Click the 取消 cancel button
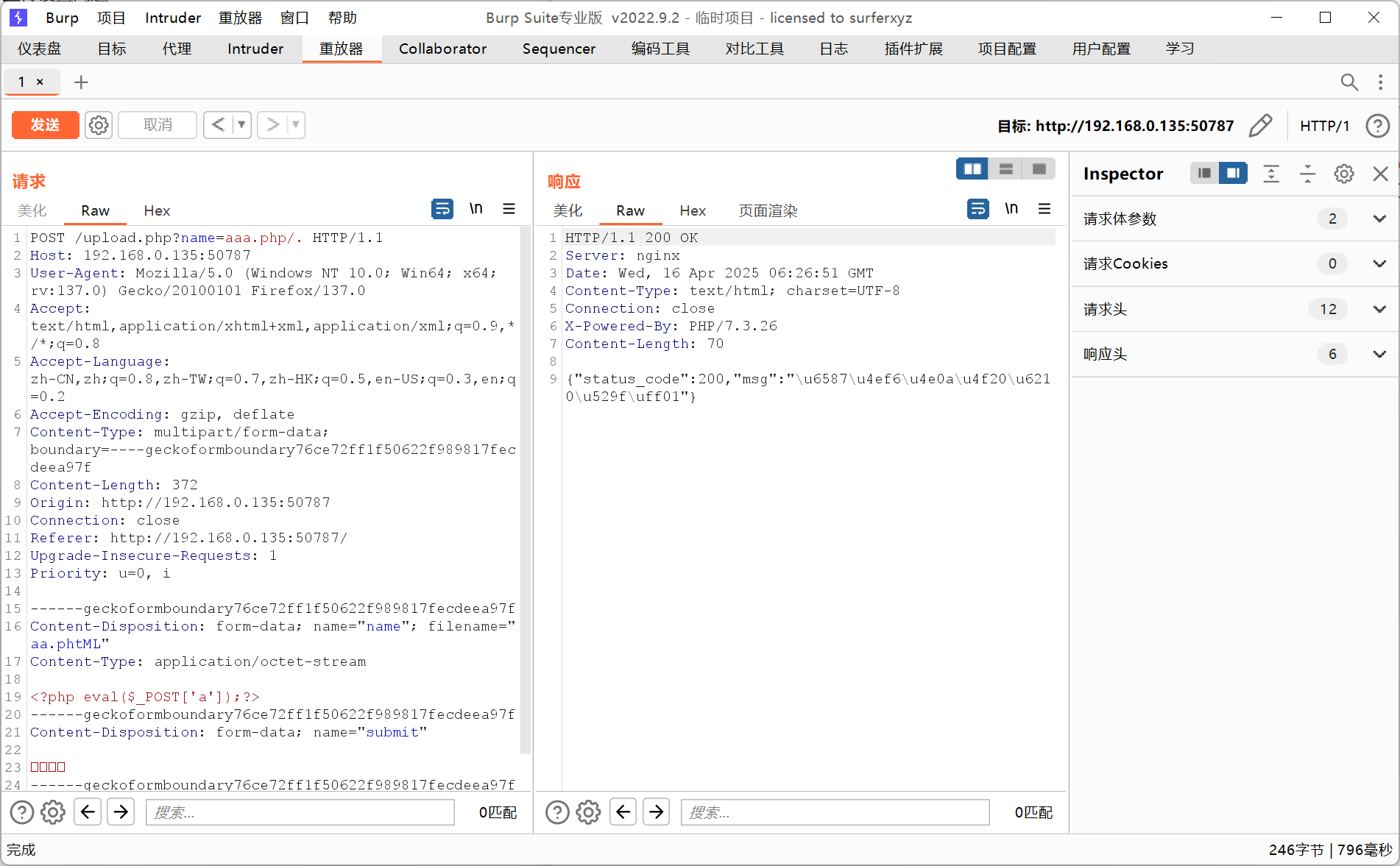The height and width of the screenshot is (866, 1400). coord(158,125)
